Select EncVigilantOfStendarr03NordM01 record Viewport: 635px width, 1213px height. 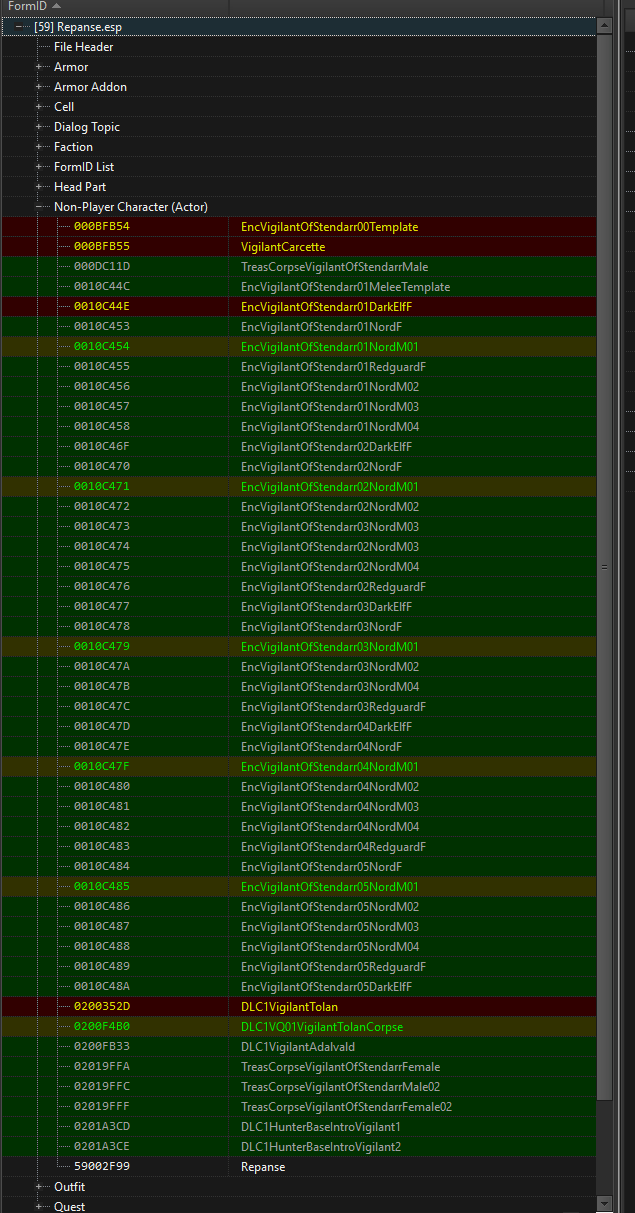tap(299, 647)
